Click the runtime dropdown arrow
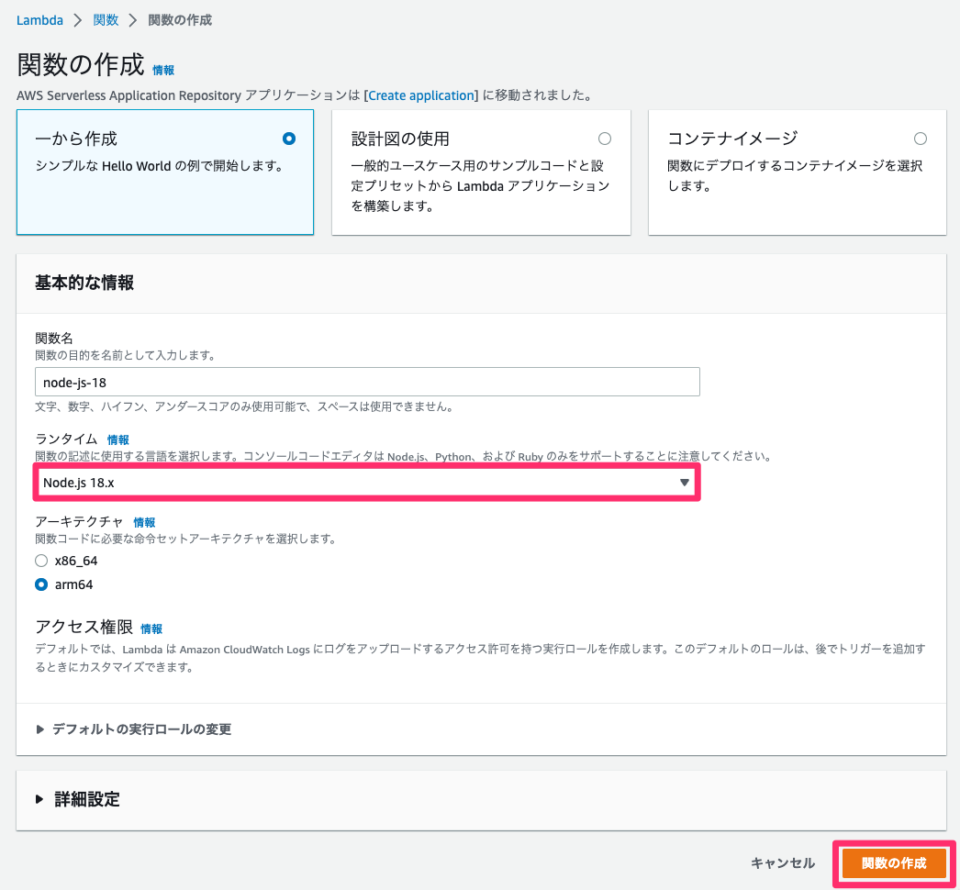 click(x=684, y=482)
